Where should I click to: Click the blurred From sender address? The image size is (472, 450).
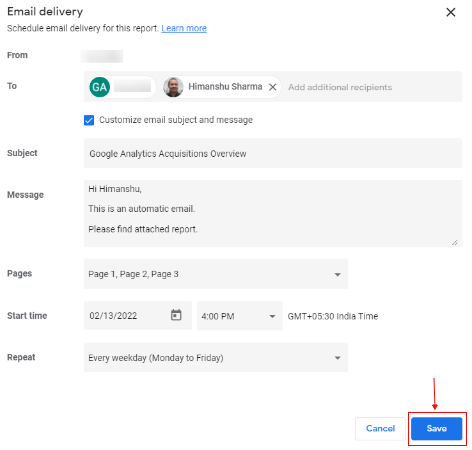coord(102,56)
